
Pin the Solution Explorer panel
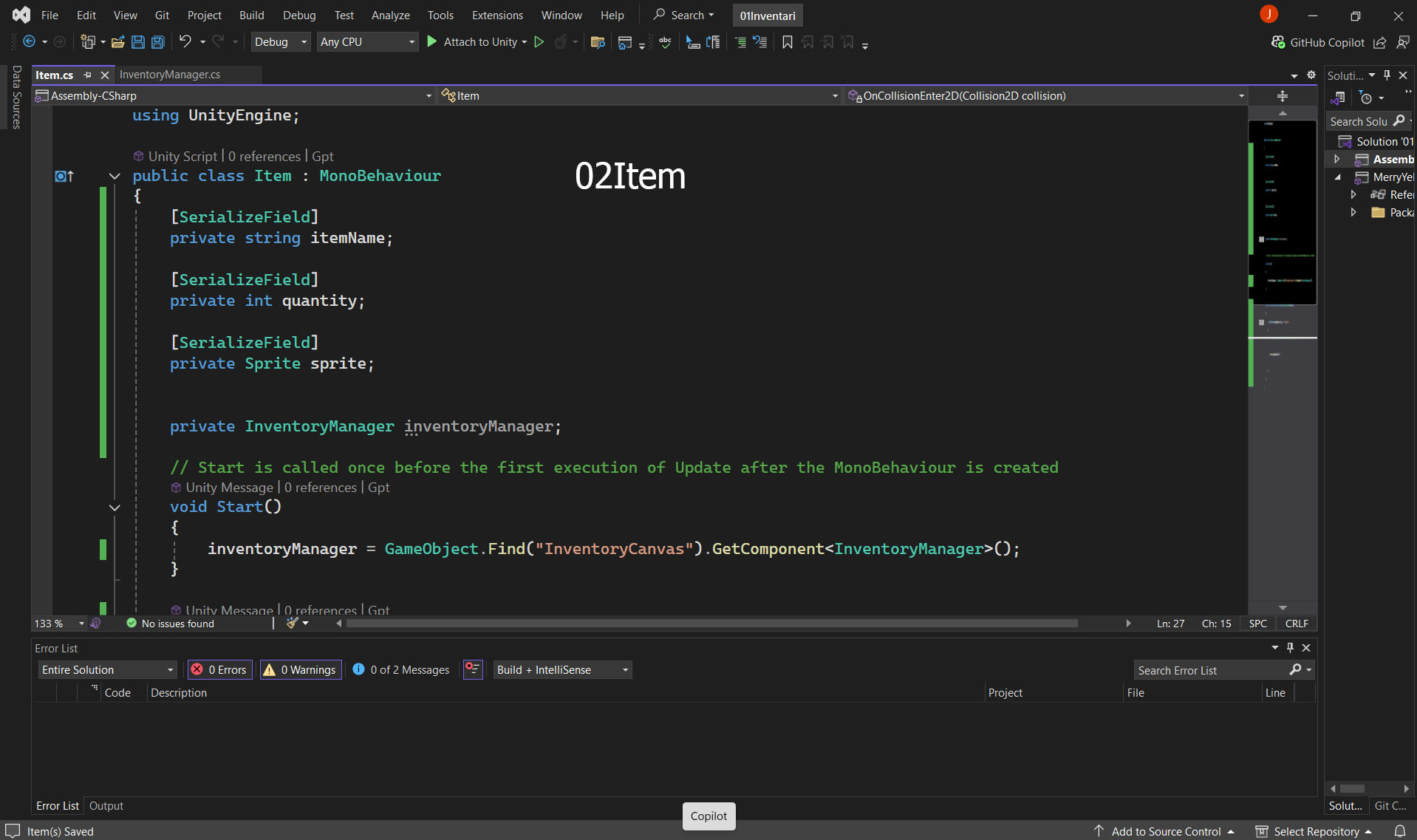(x=1387, y=75)
